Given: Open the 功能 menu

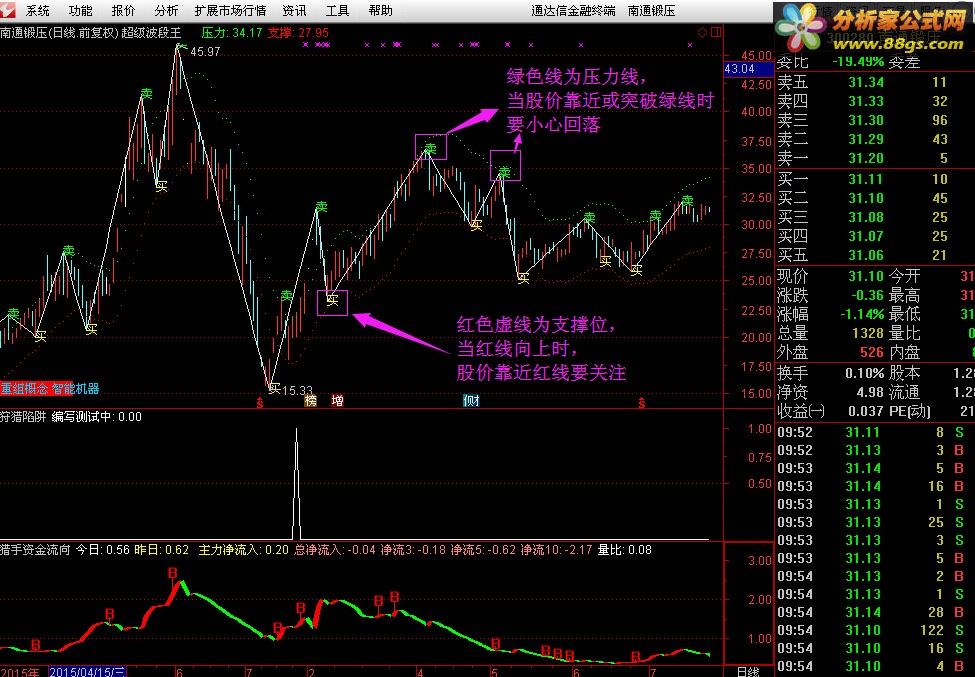Looking at the screenshot, I should (x=80, y=11).
